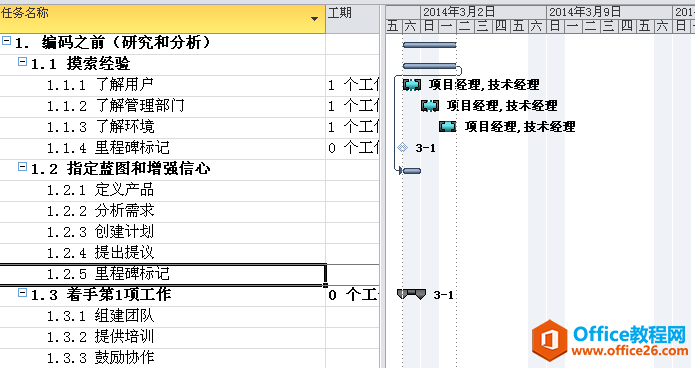This screenshot has width=695, height=368.
Task: Select task row 1.2.2 分析需求
Action: [x=163, y=211]
